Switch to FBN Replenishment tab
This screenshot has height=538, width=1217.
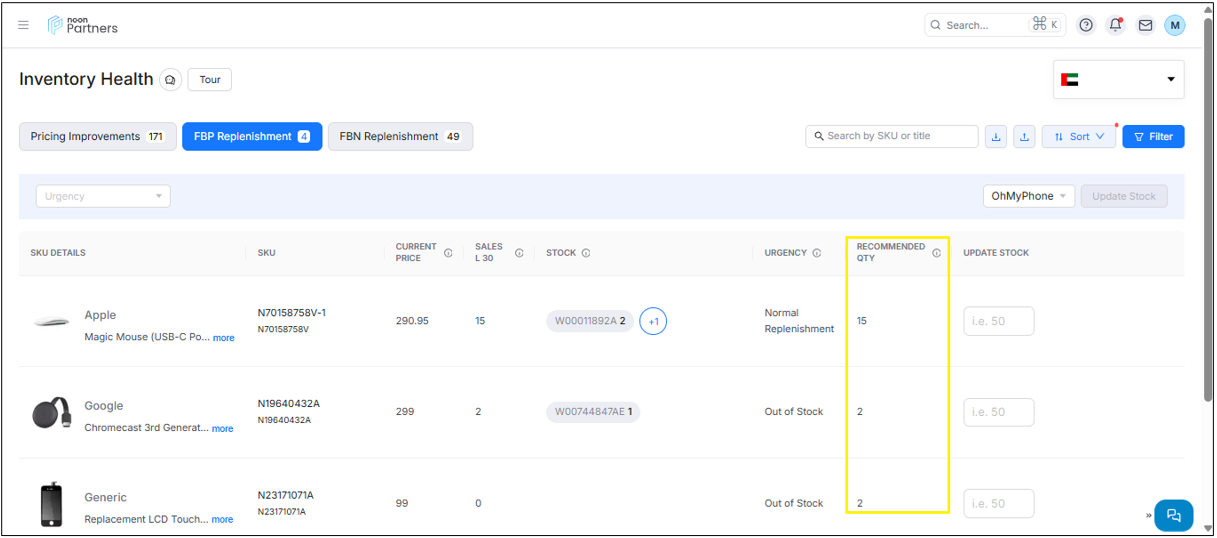[400, 137]
